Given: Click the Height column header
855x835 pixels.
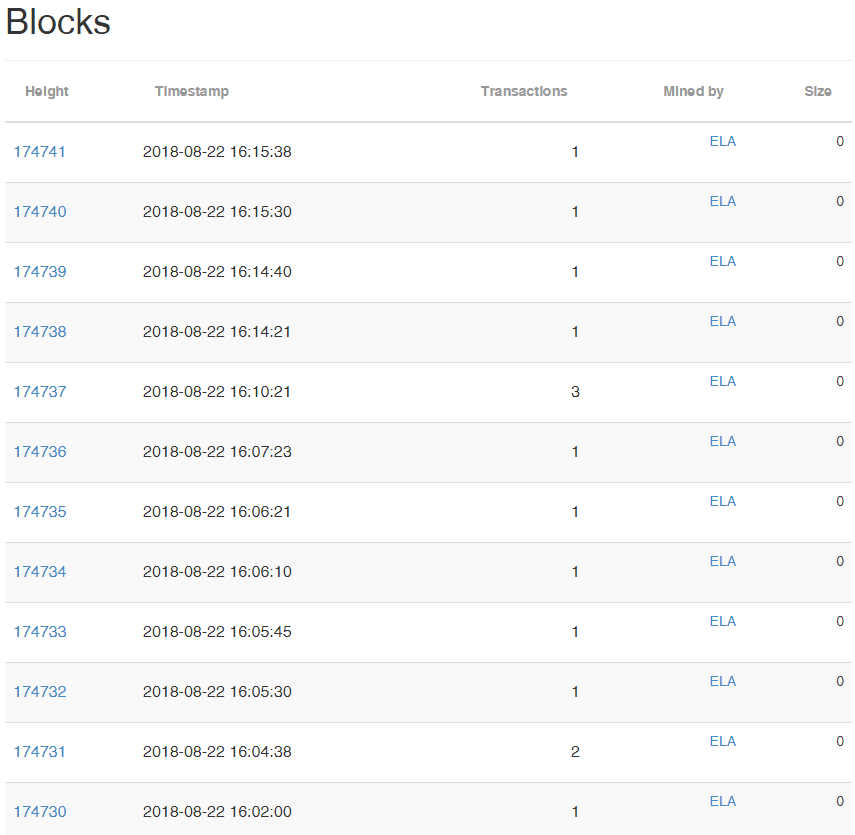Looking at the screenshot, I should 47,92.
